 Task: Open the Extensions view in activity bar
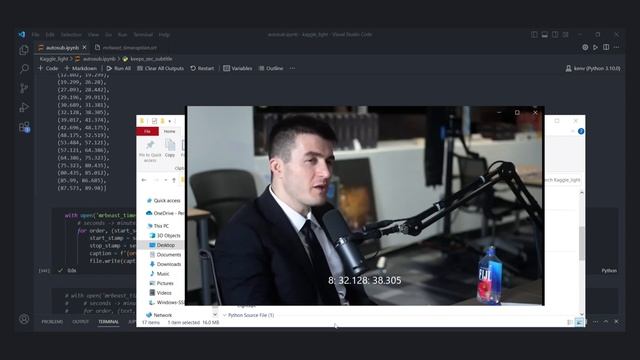click(x=24, y=127)
